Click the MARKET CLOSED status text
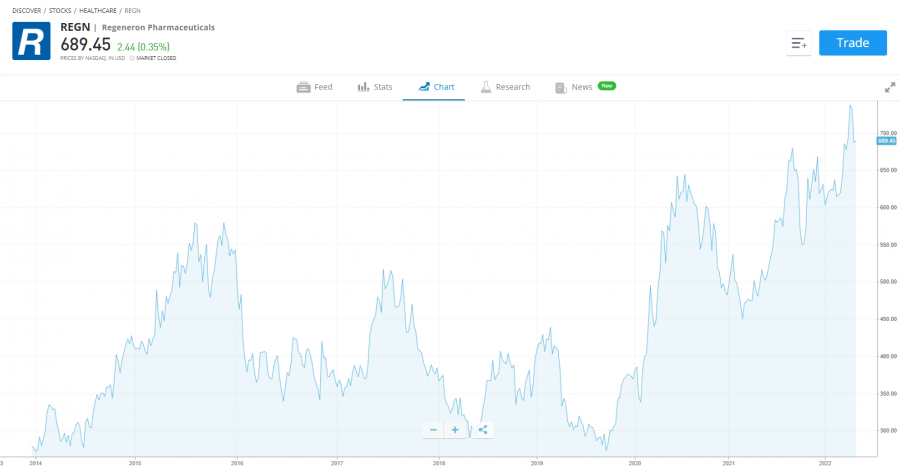 [x=156, y=58]
